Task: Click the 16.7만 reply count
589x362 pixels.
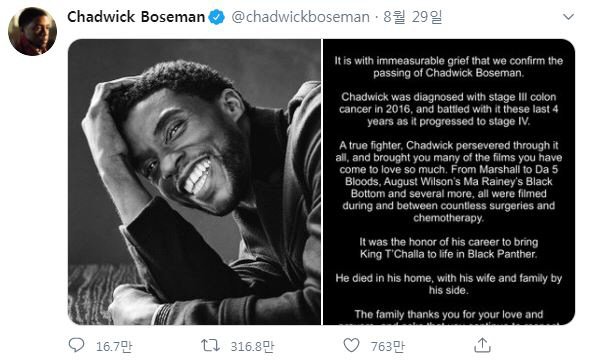Action: click(114, 346)
